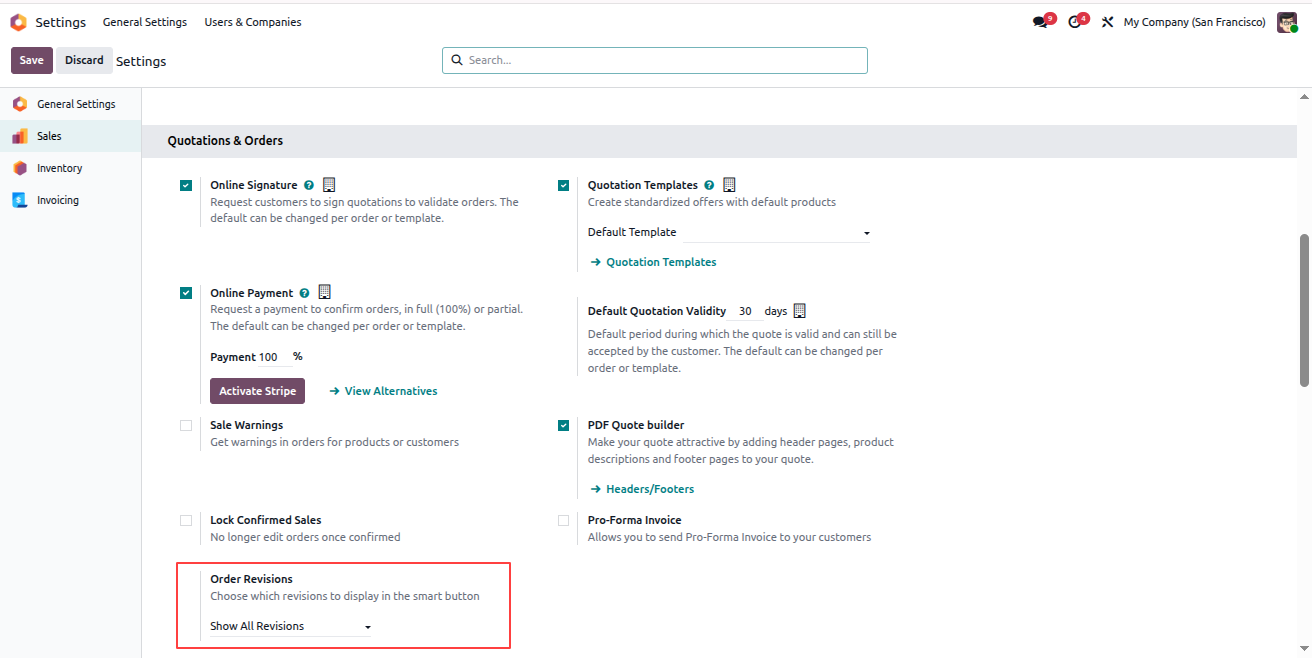Click the vertical scrollbar thumb
Viewport: 1312px width, 658px height.
(x=1304, y=310)
